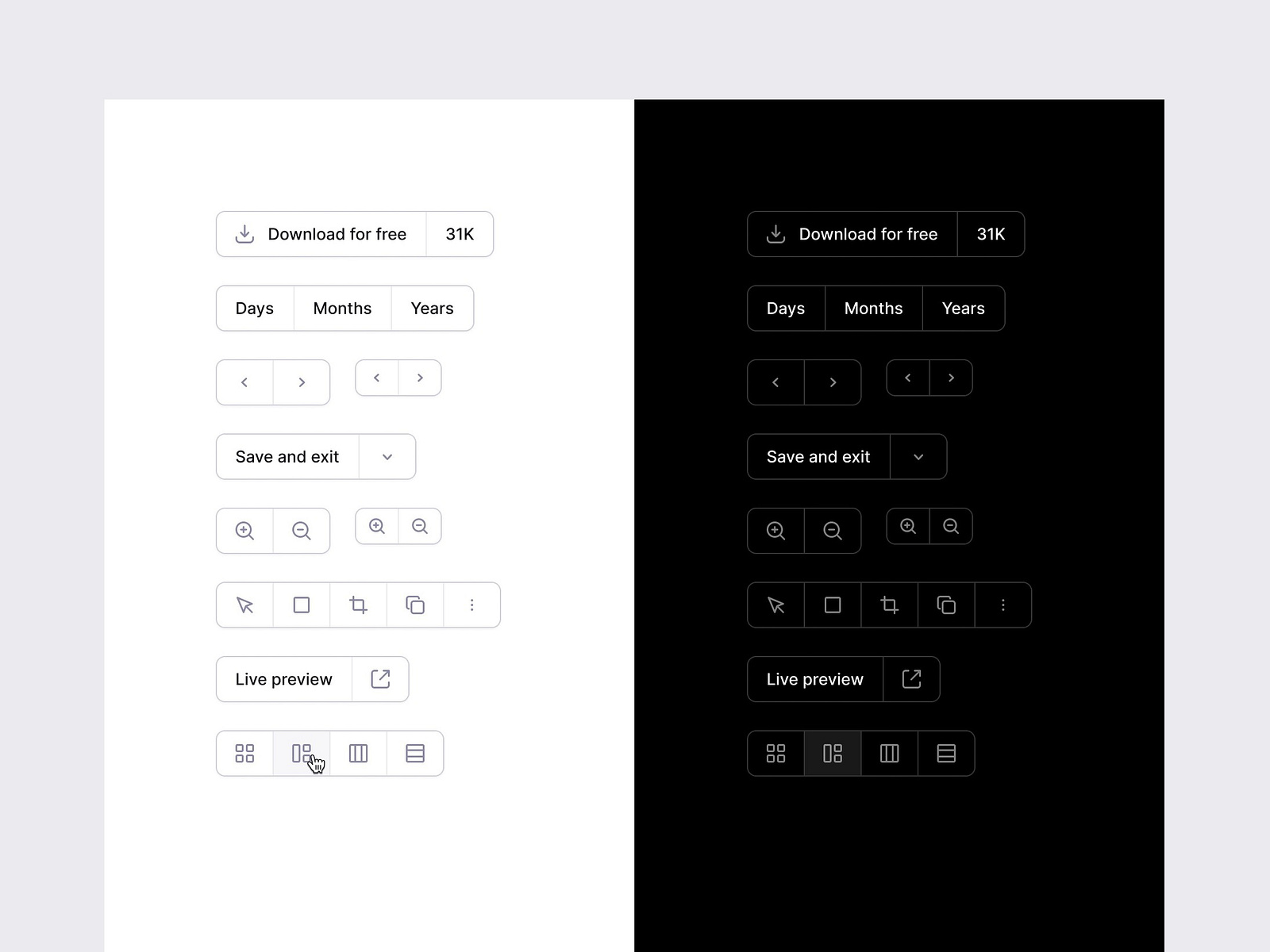Viewport: 1270px width, 952px height.
Task: Select the grid layout view
Action: tap(244, 753)
